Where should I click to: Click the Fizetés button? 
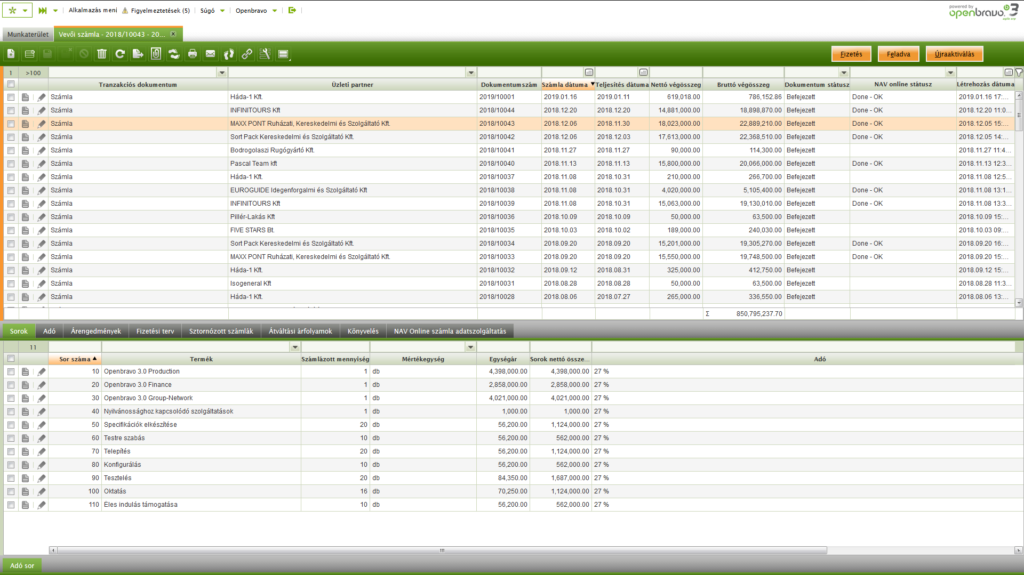(851, 54)
